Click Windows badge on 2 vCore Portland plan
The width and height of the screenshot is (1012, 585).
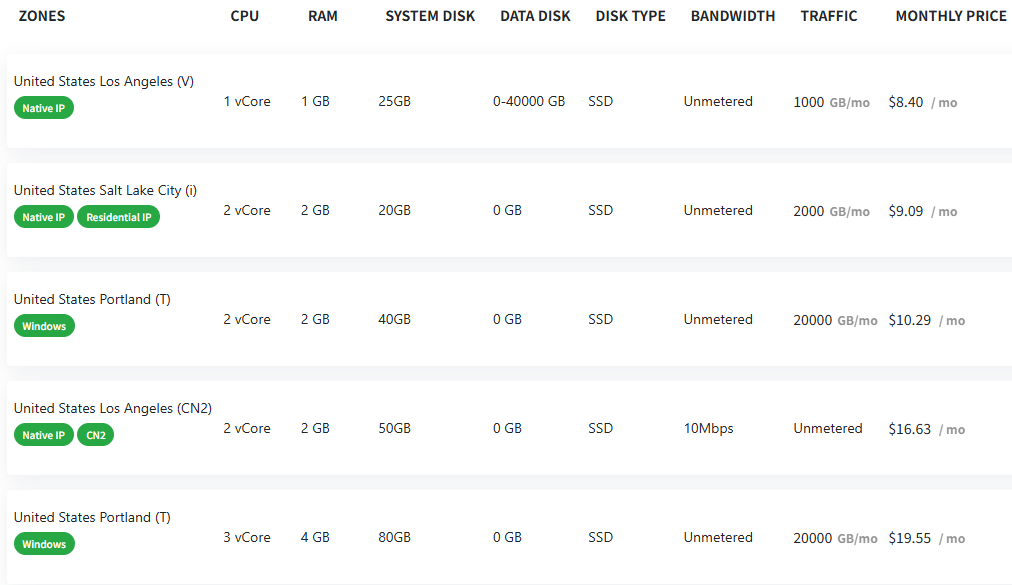44,326
